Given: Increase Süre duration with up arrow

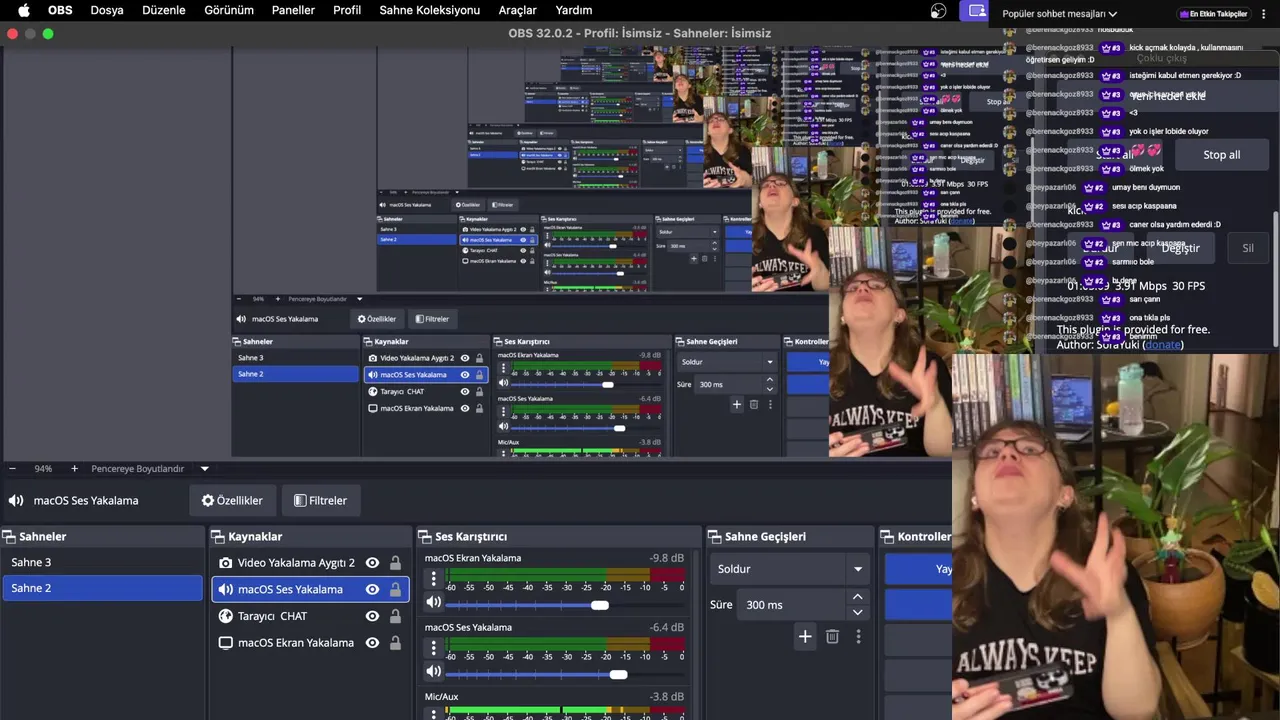Looking at the screenshot, I should point(857,597).
